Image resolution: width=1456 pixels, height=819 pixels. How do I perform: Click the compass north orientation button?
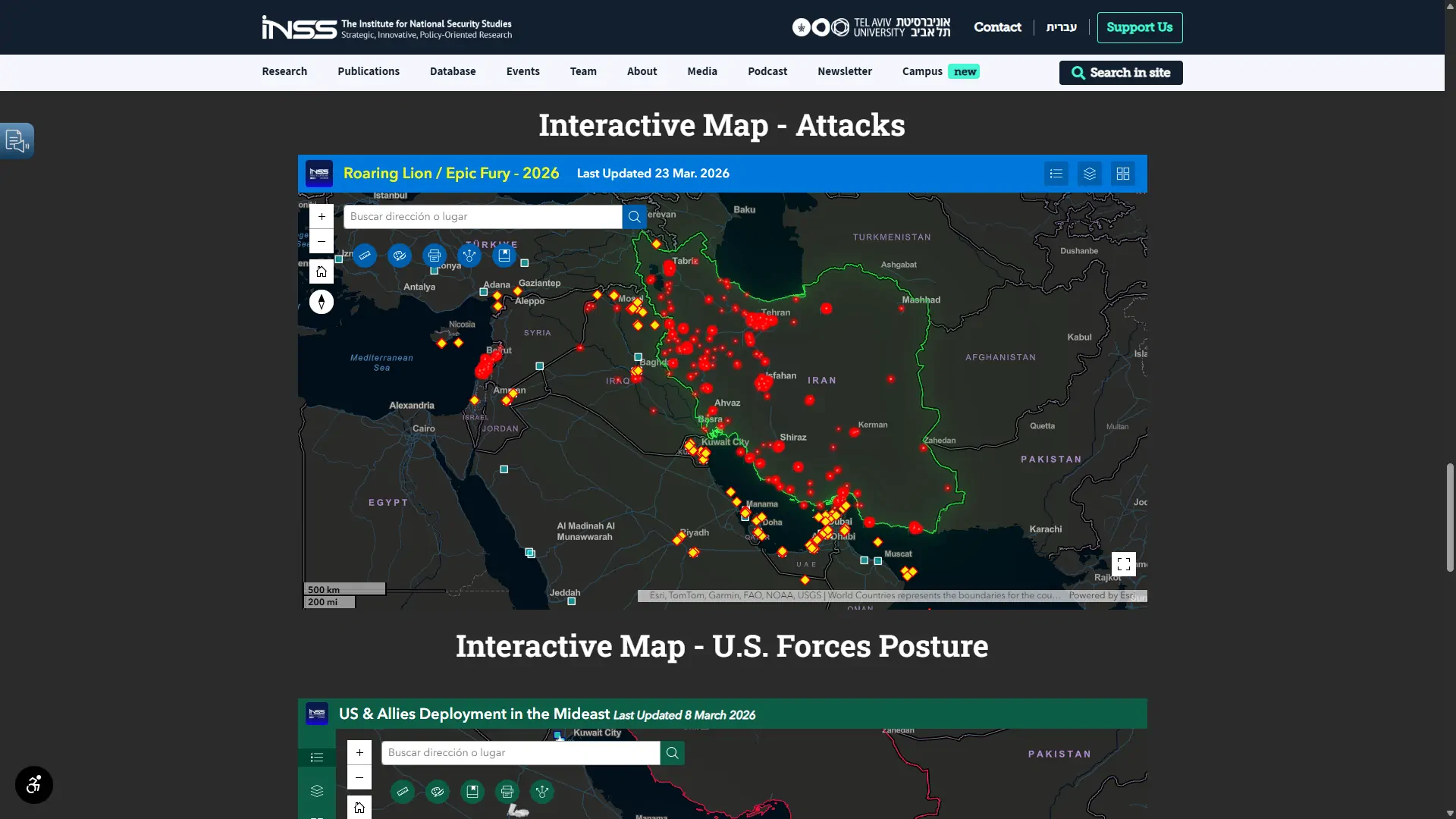(322, 302)
